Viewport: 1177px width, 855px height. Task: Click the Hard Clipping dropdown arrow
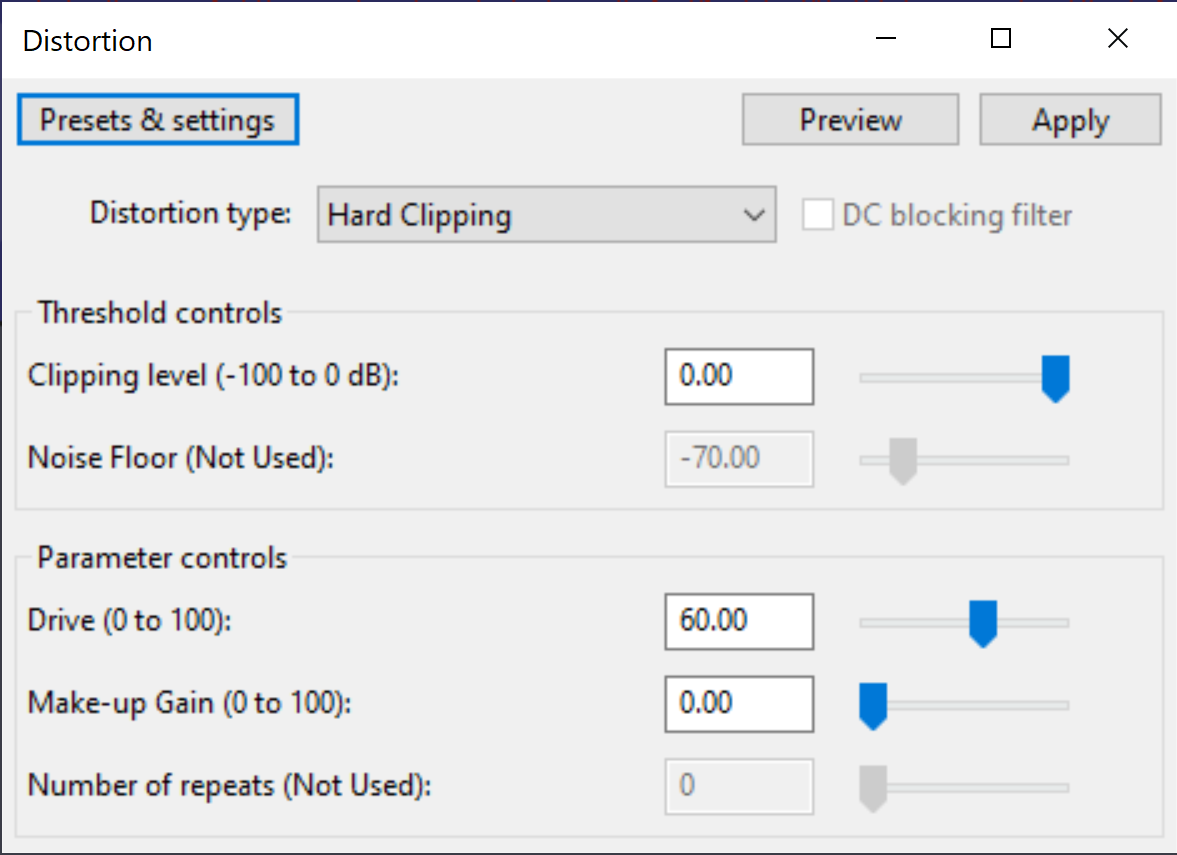tap(754, 215)
